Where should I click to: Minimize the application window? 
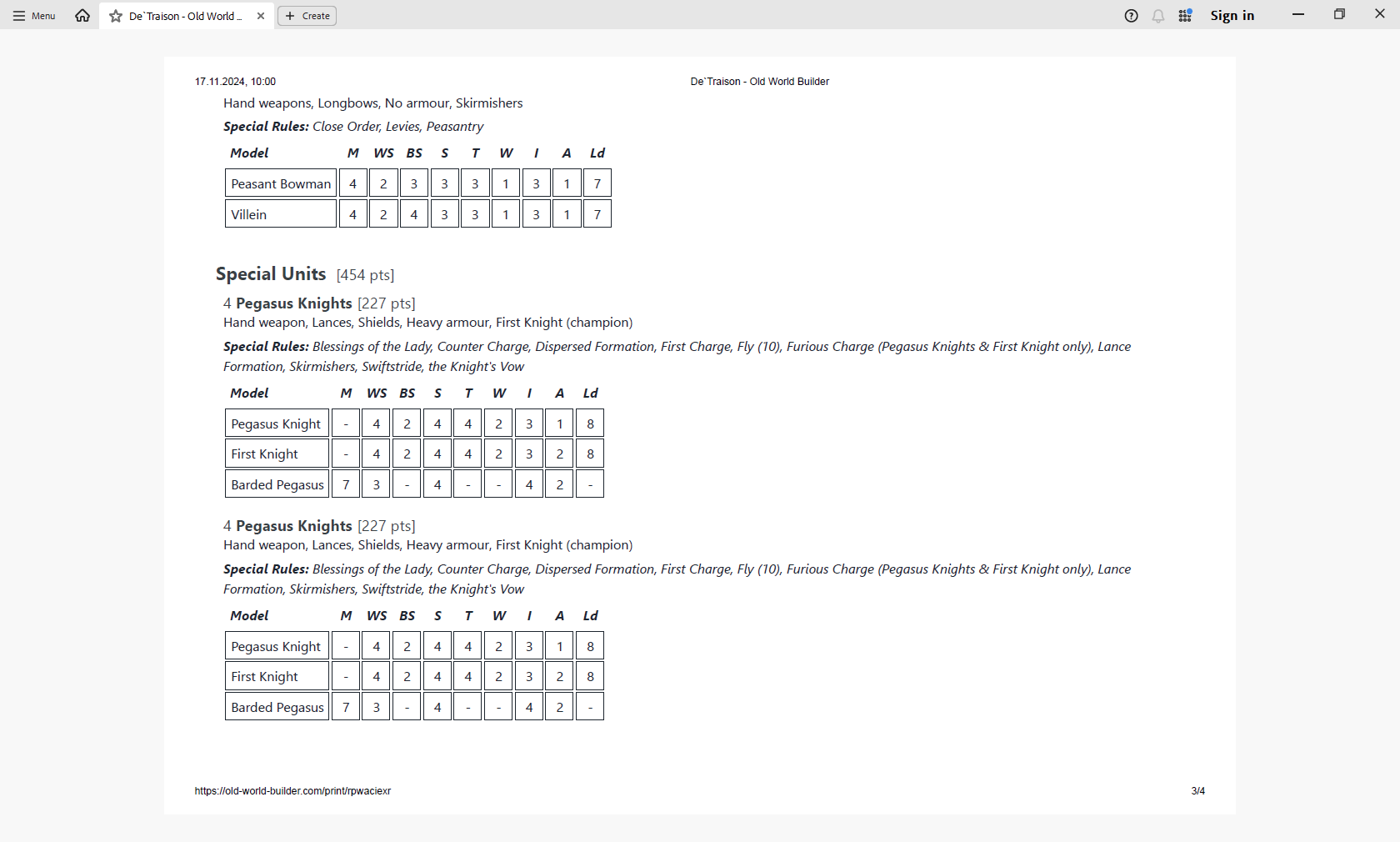(x=1298, y=15)
